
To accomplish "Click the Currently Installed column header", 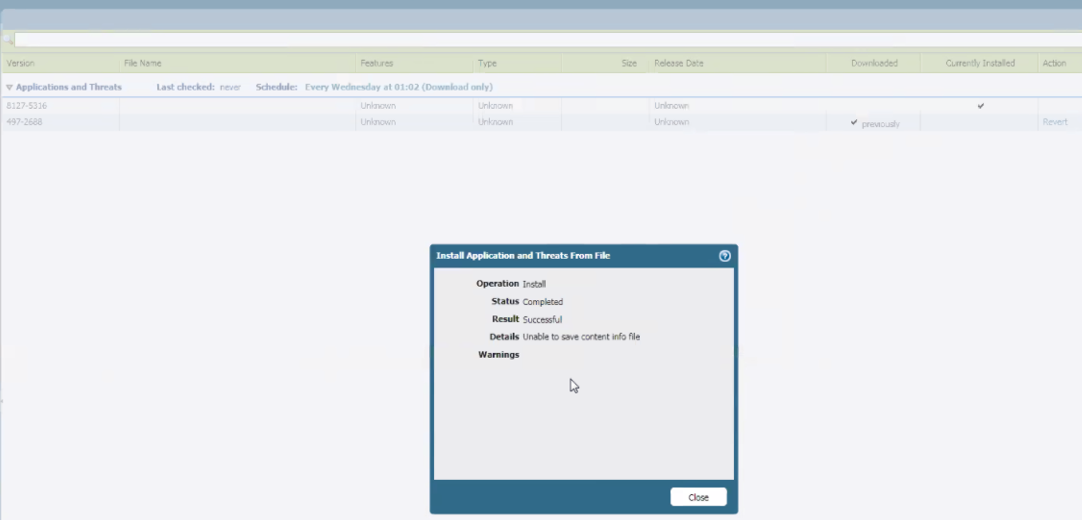I will pos(980,63).
